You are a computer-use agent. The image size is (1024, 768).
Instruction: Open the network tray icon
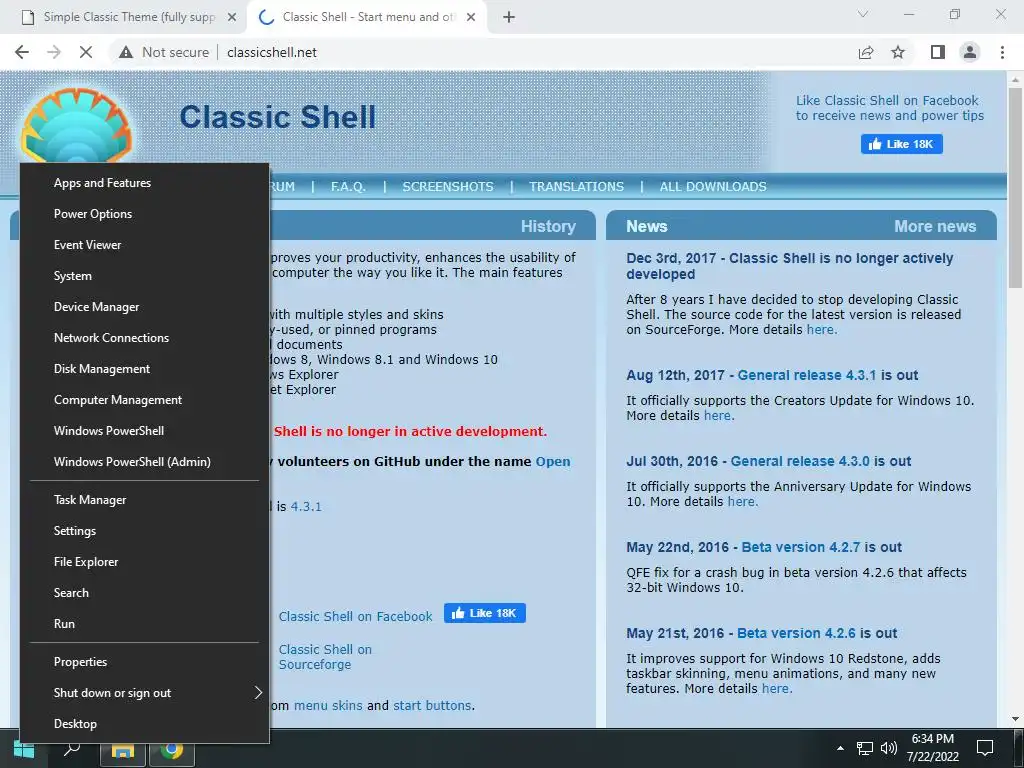[x=865, y=748]
